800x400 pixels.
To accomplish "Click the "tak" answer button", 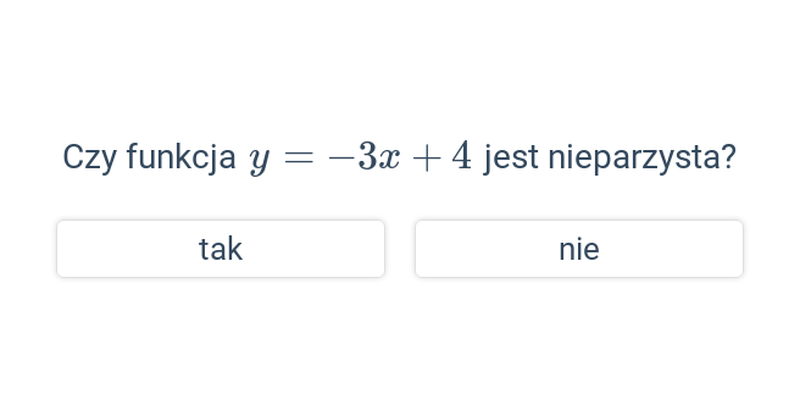I will [220, 249].
